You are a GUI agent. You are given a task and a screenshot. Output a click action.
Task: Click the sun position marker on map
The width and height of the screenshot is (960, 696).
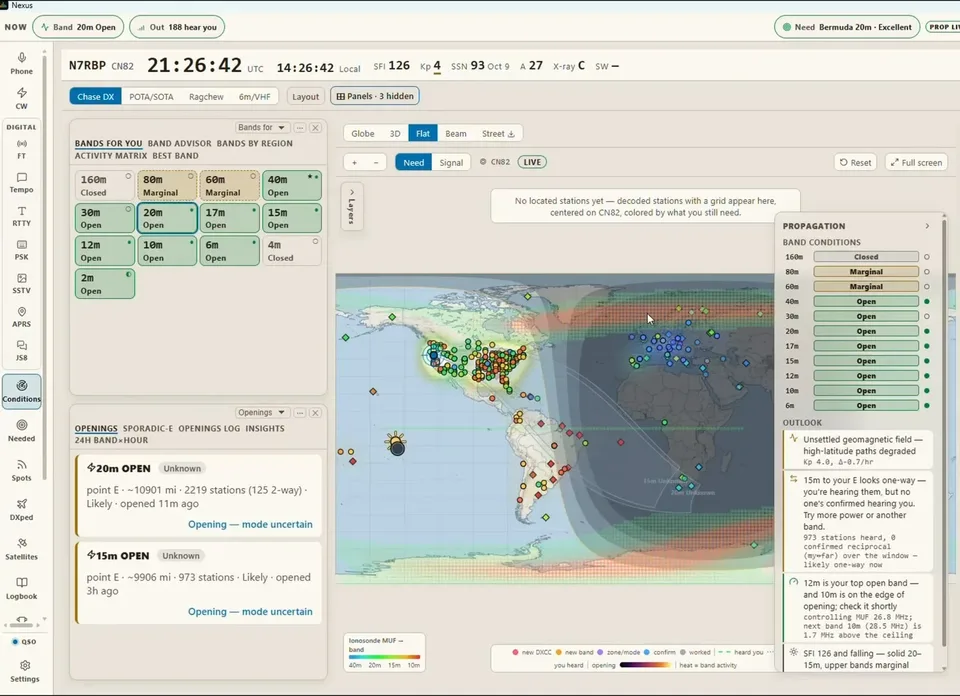(397, 443)
